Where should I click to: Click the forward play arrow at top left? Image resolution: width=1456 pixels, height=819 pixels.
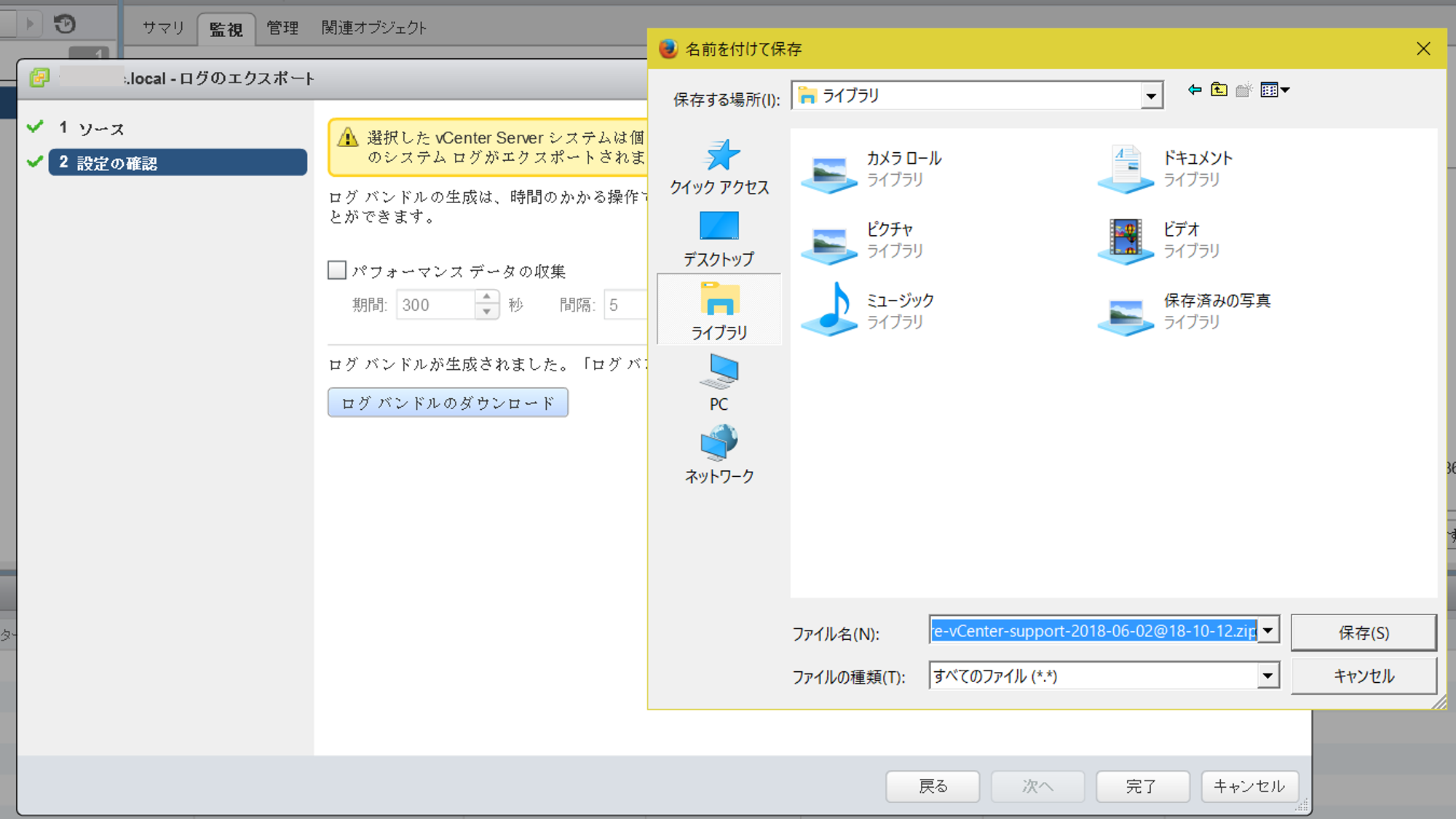point(30,24)
